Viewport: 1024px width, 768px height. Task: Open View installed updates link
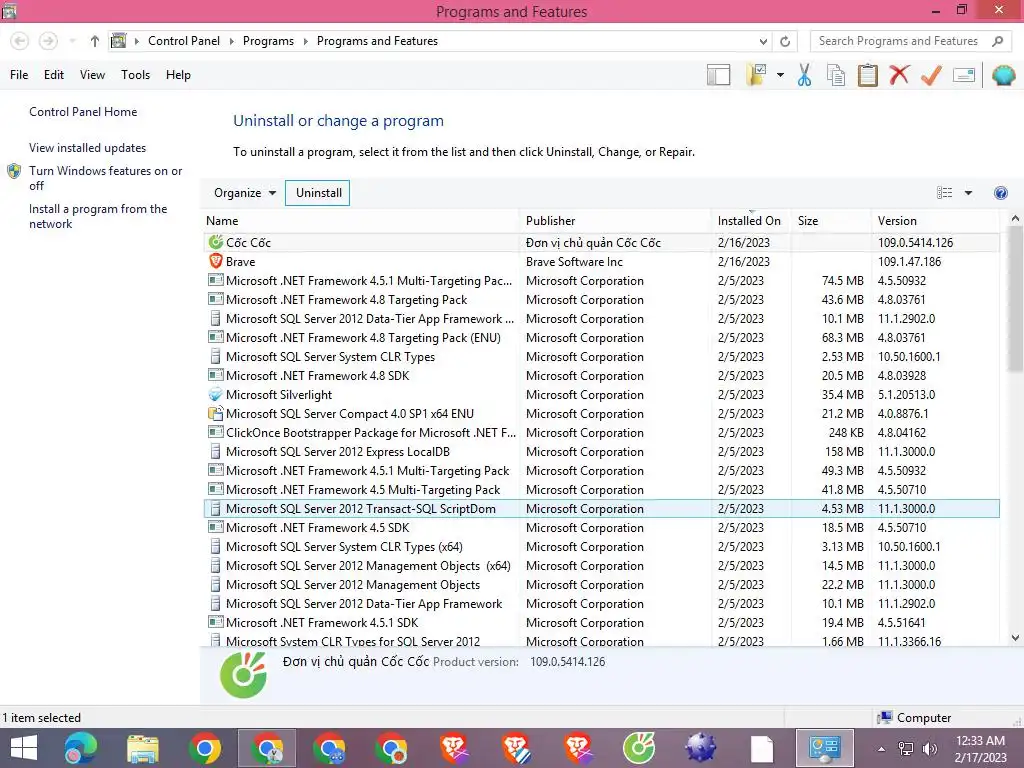88,148
